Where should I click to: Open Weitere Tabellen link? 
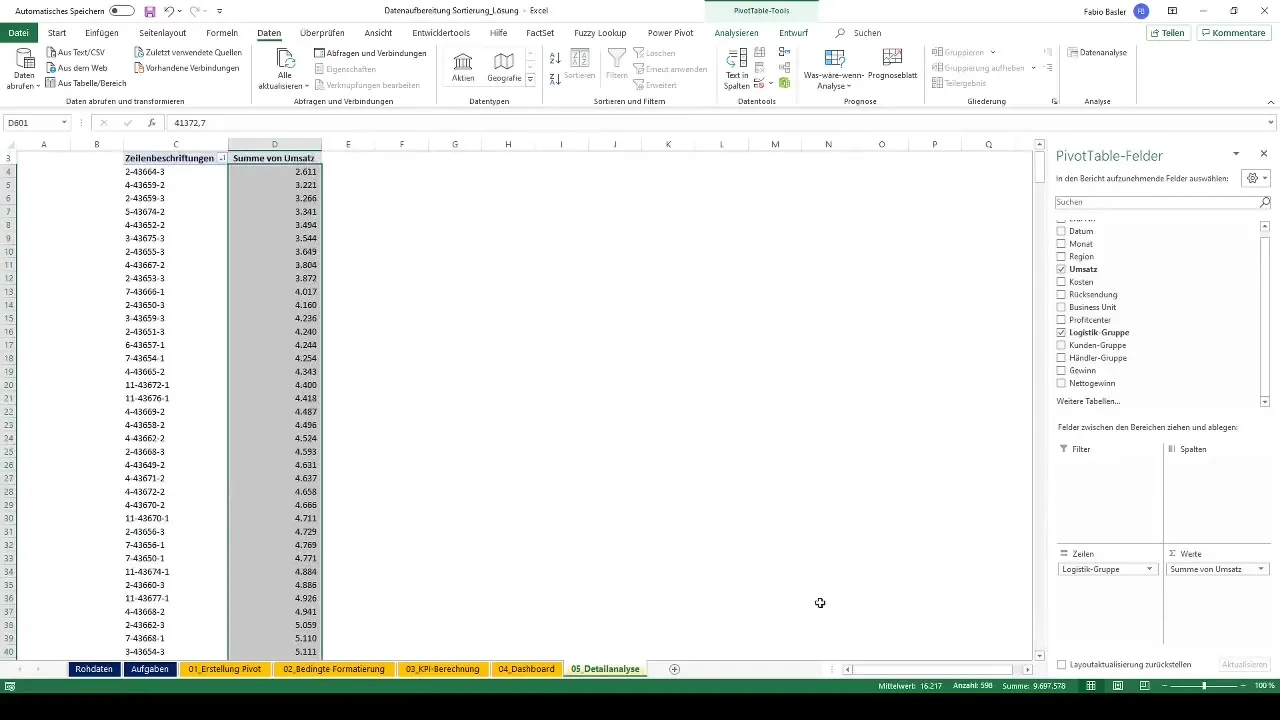tap(1088, 401)
